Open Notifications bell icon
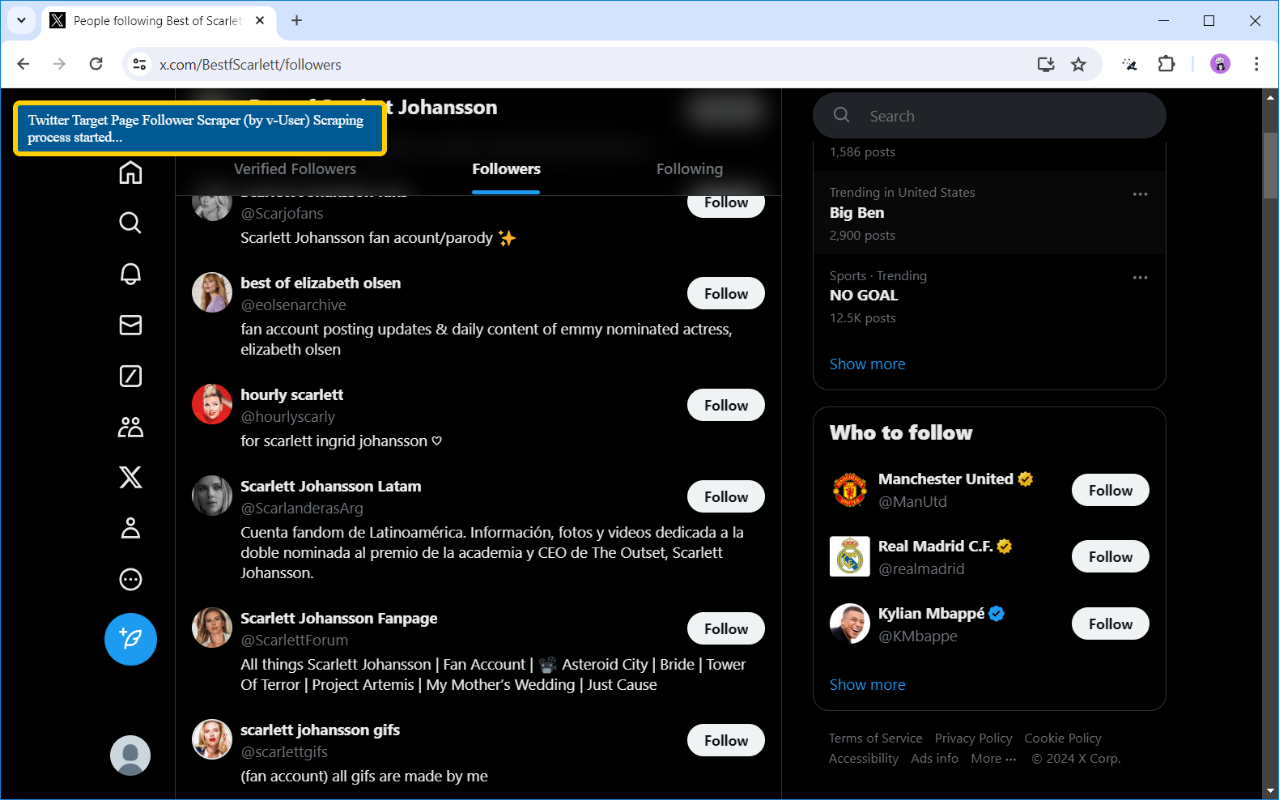 point(130,274)
